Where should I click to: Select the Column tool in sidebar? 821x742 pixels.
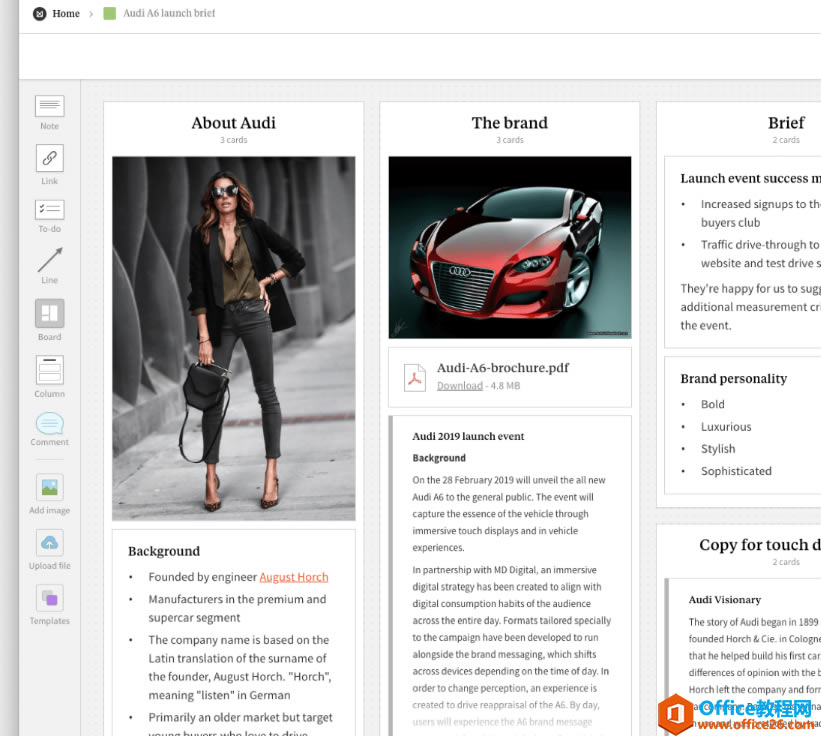pyautogui.click(x=50, y=370)
